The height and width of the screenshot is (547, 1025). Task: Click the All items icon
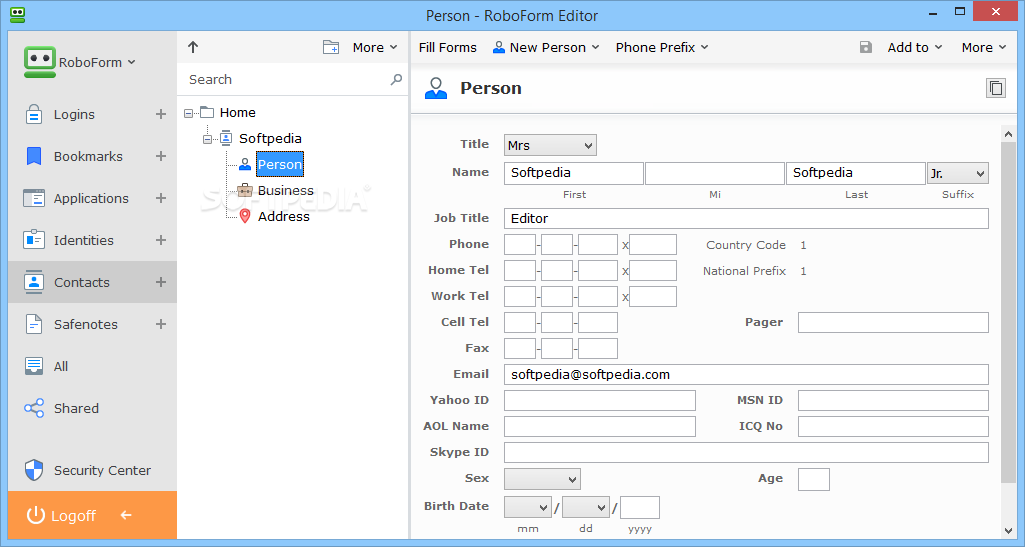33,366
